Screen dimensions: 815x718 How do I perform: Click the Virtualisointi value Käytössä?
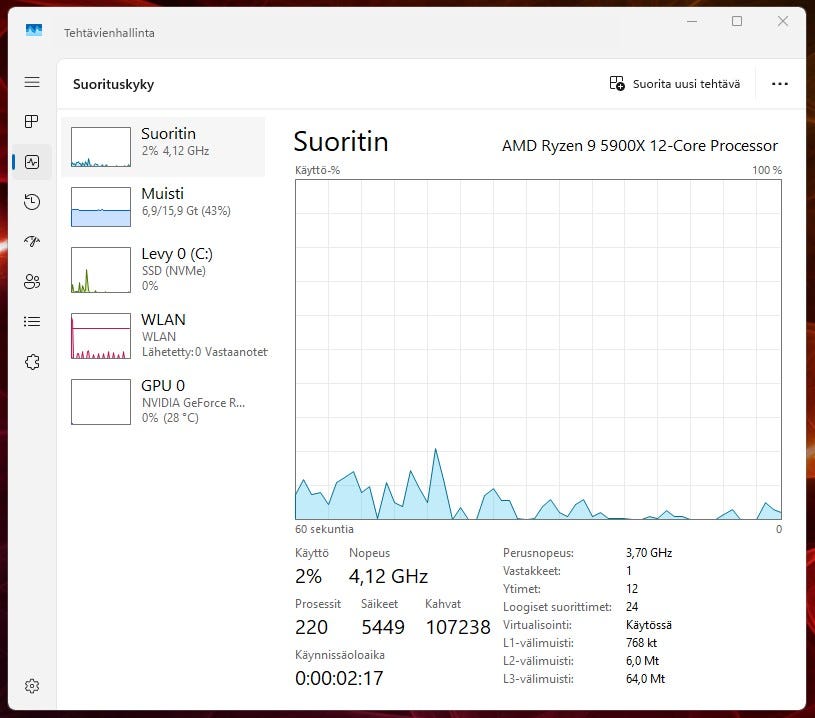(649, 625)
